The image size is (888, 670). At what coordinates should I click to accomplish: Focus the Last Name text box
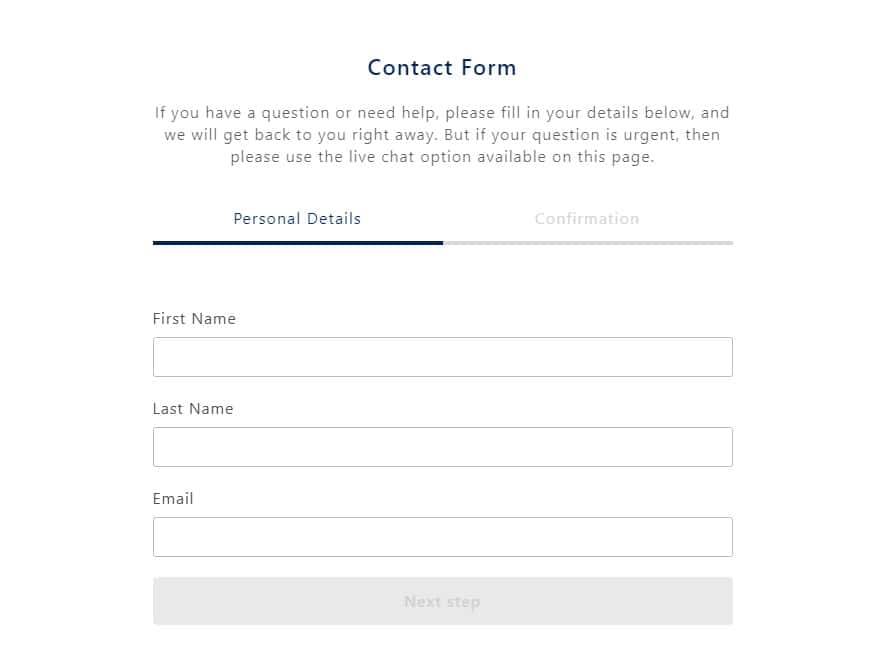click(x=442, y=447)
